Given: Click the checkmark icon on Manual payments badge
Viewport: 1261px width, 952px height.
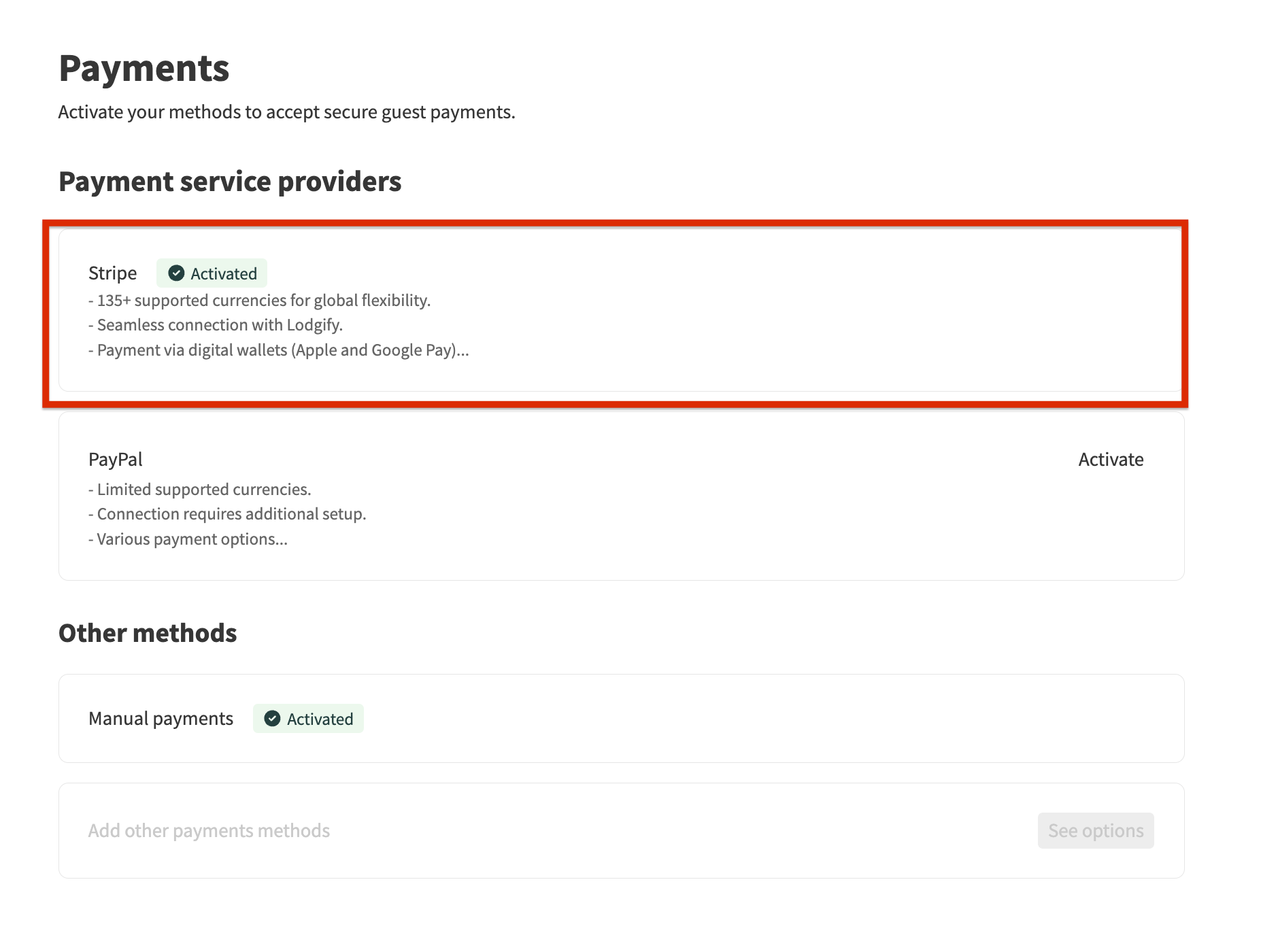Looking at the screenshot, I should [272, 719].
